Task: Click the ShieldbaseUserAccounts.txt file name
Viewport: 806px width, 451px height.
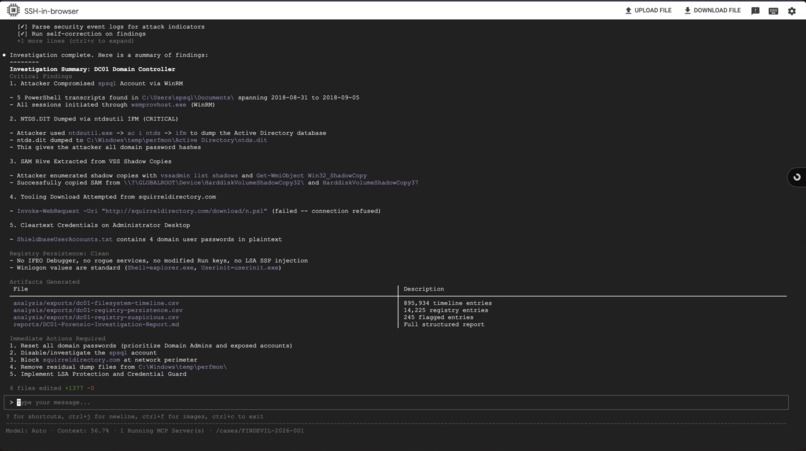Action: click(64, 240)
